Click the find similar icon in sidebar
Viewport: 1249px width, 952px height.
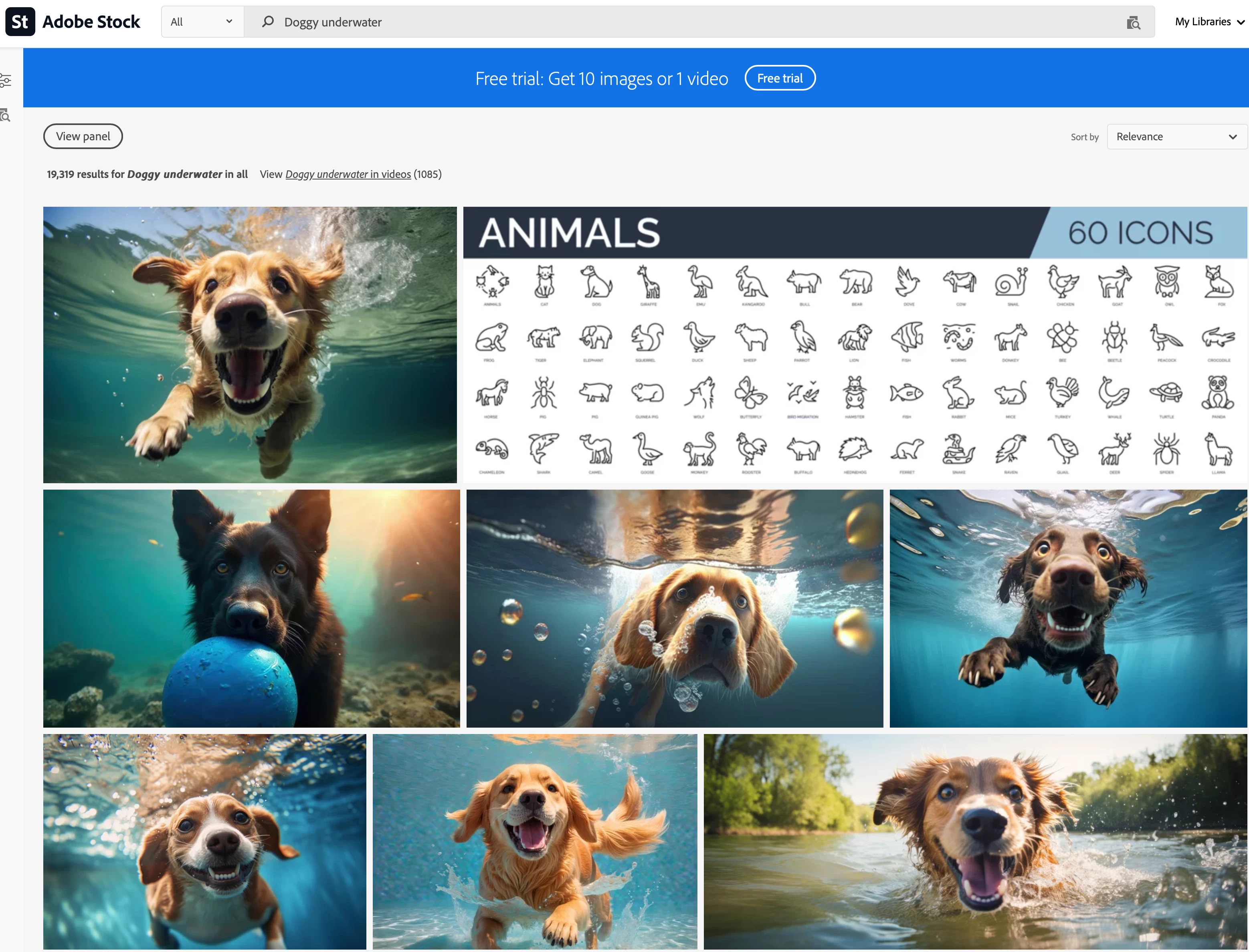click(x=5, y=116)
